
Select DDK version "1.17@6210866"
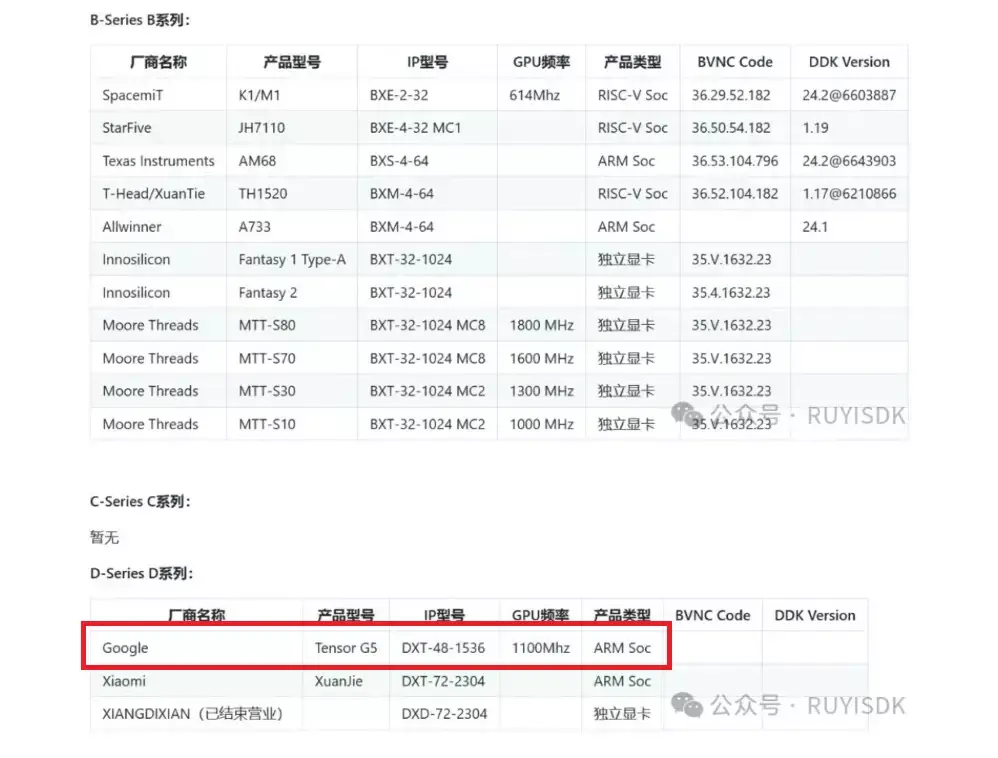849,194
